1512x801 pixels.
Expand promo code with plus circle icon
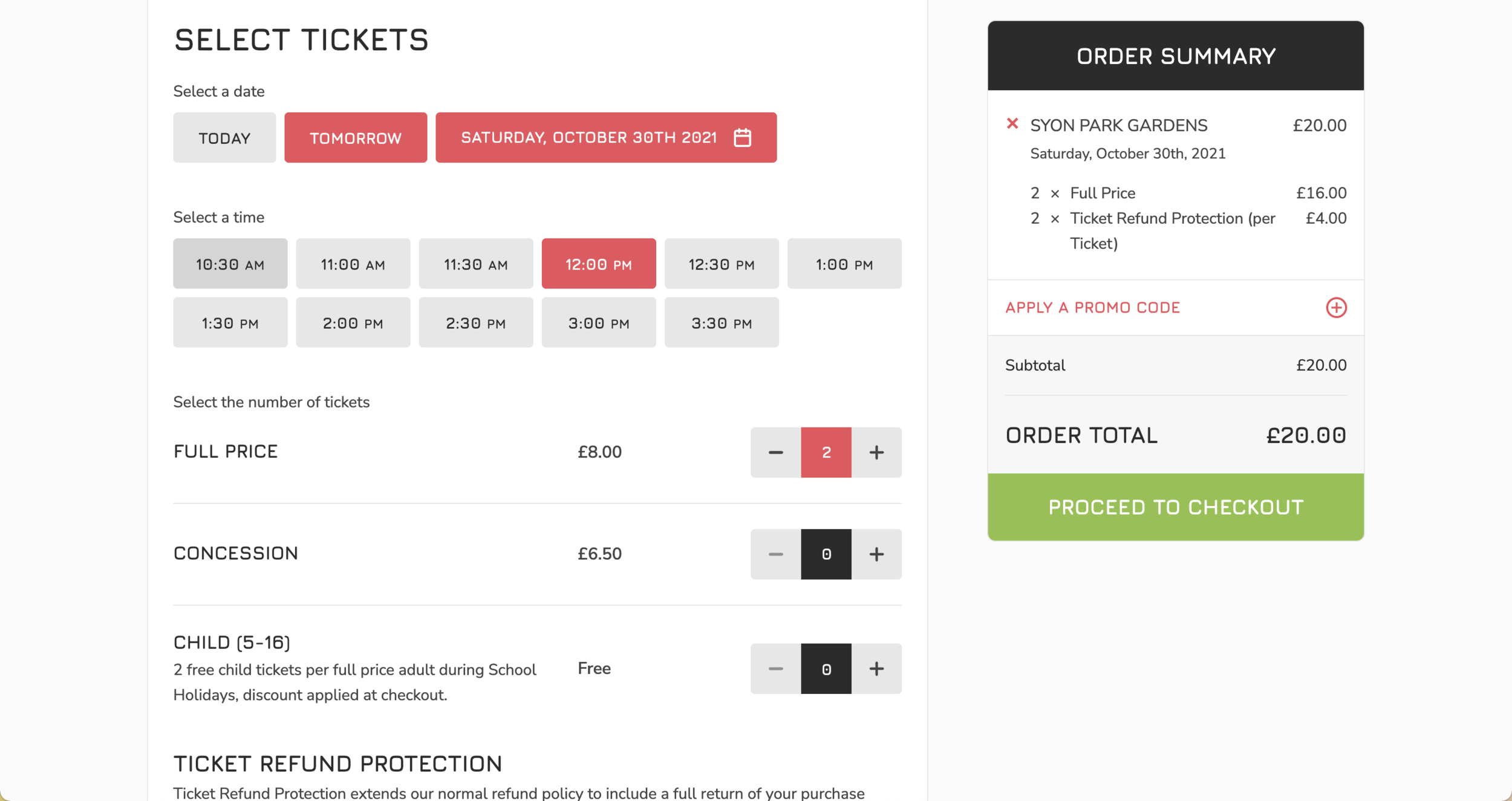coord(1336,308)
